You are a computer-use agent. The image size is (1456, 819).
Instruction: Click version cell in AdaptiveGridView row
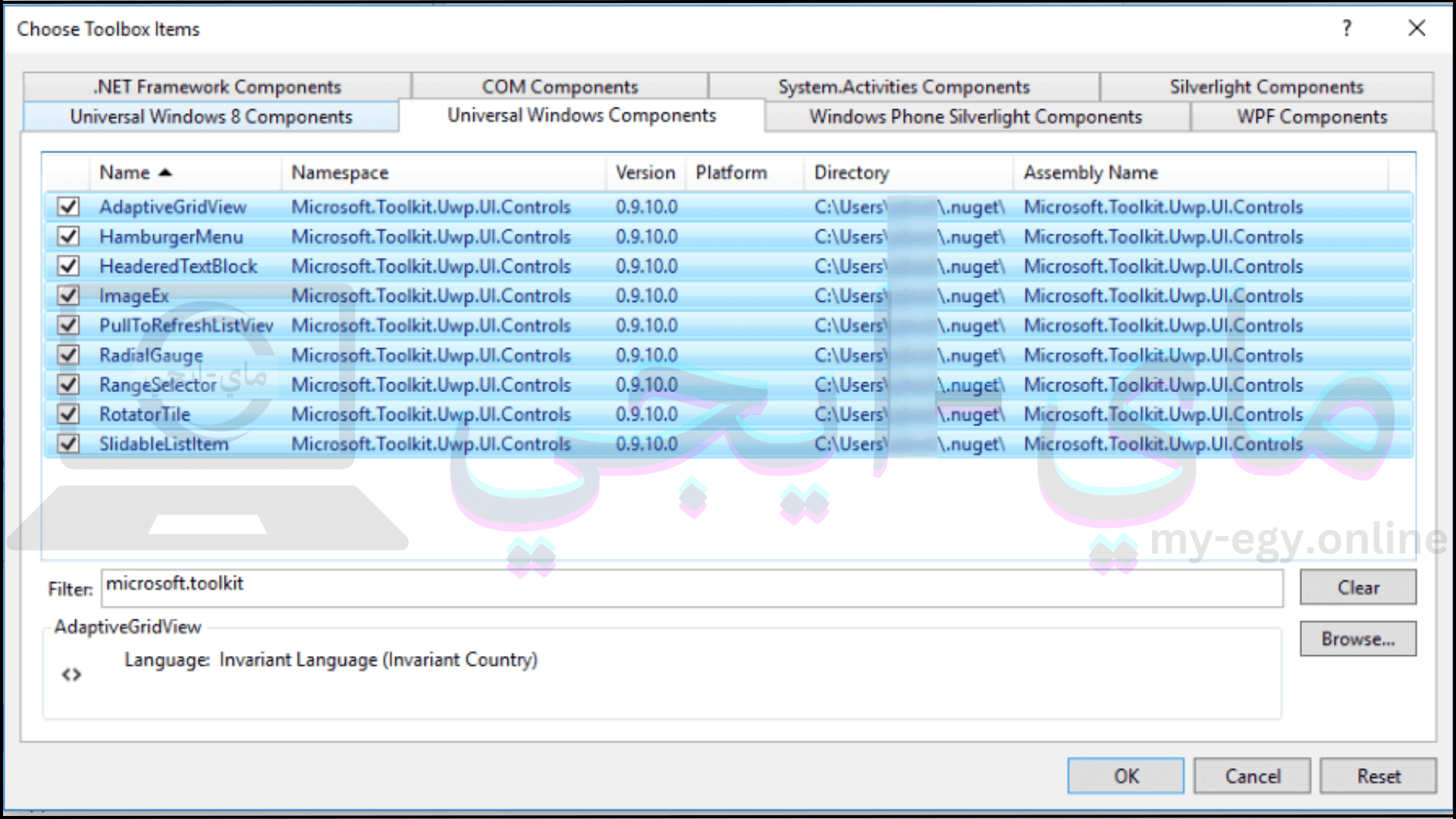point(647,207)
